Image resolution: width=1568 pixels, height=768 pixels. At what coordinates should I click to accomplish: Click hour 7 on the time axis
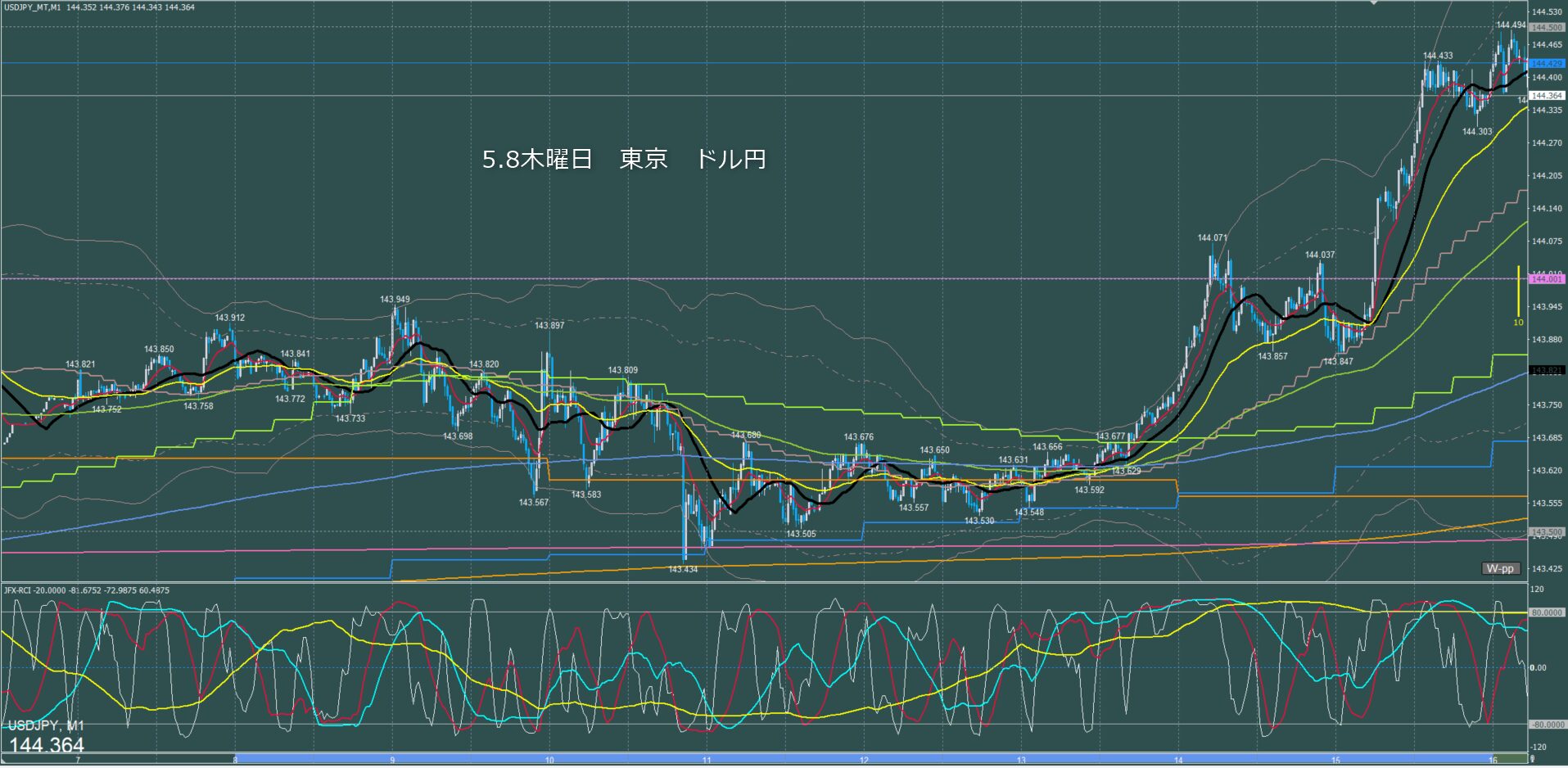78,761
